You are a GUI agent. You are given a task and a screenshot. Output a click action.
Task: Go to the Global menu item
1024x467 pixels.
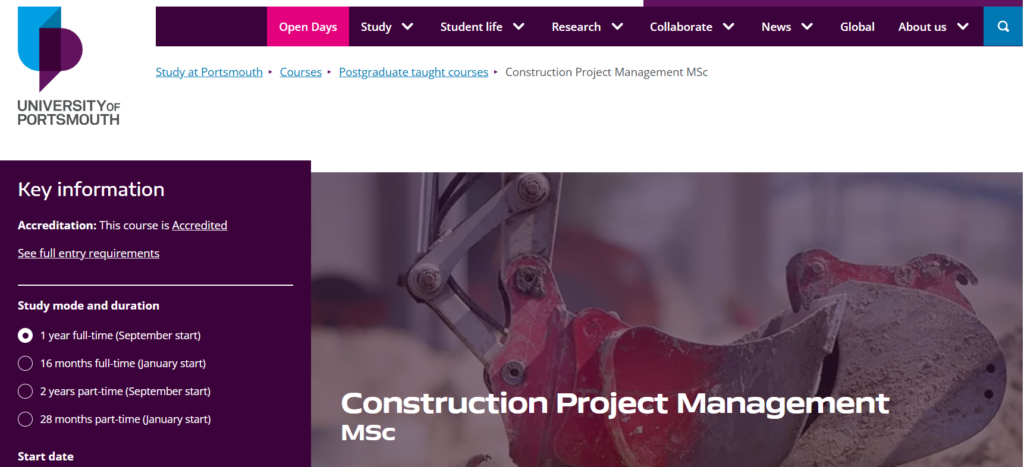(x=857, y=27)
